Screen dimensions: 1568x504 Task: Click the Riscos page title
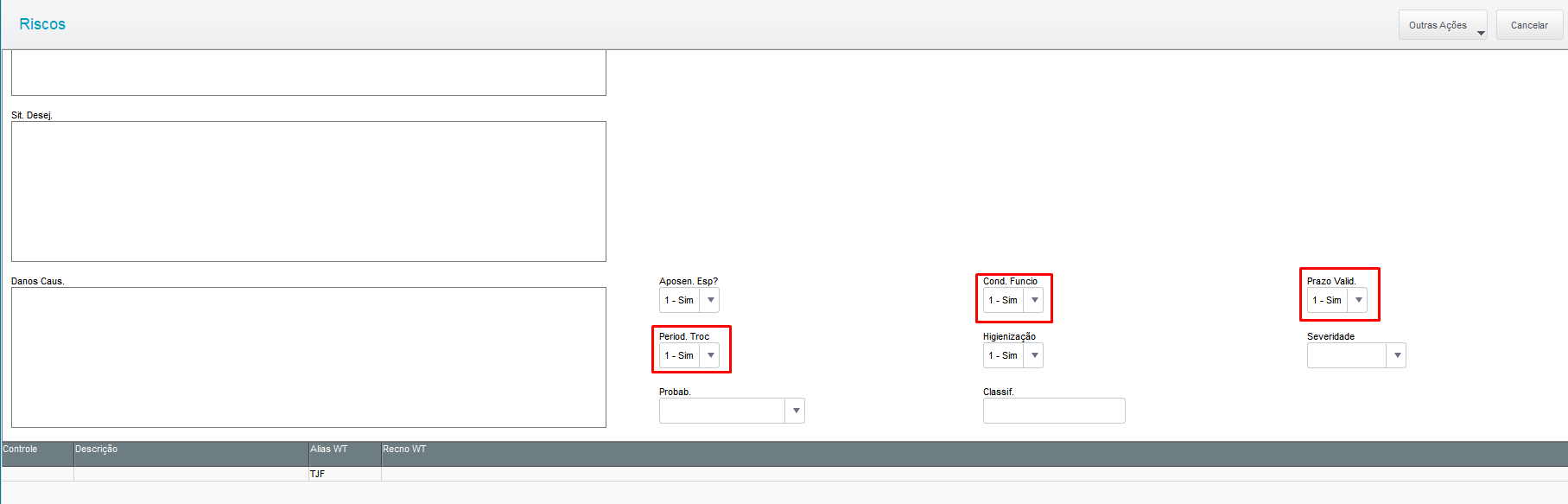point(42,24)
